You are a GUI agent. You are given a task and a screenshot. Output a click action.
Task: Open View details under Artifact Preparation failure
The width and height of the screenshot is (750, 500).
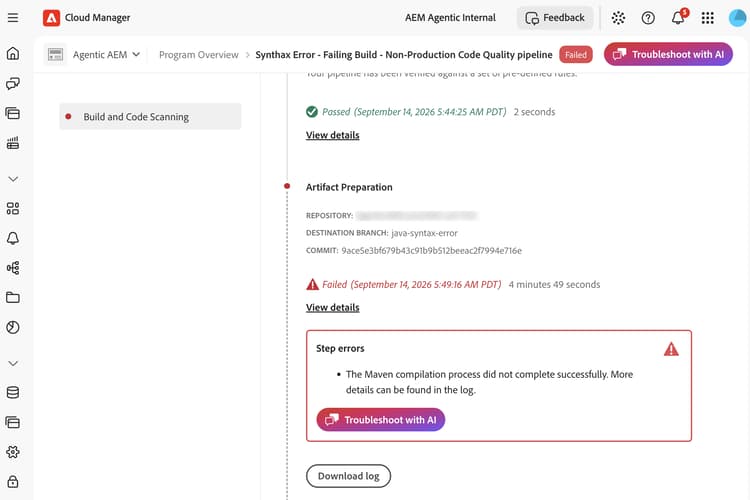[332, 308]
